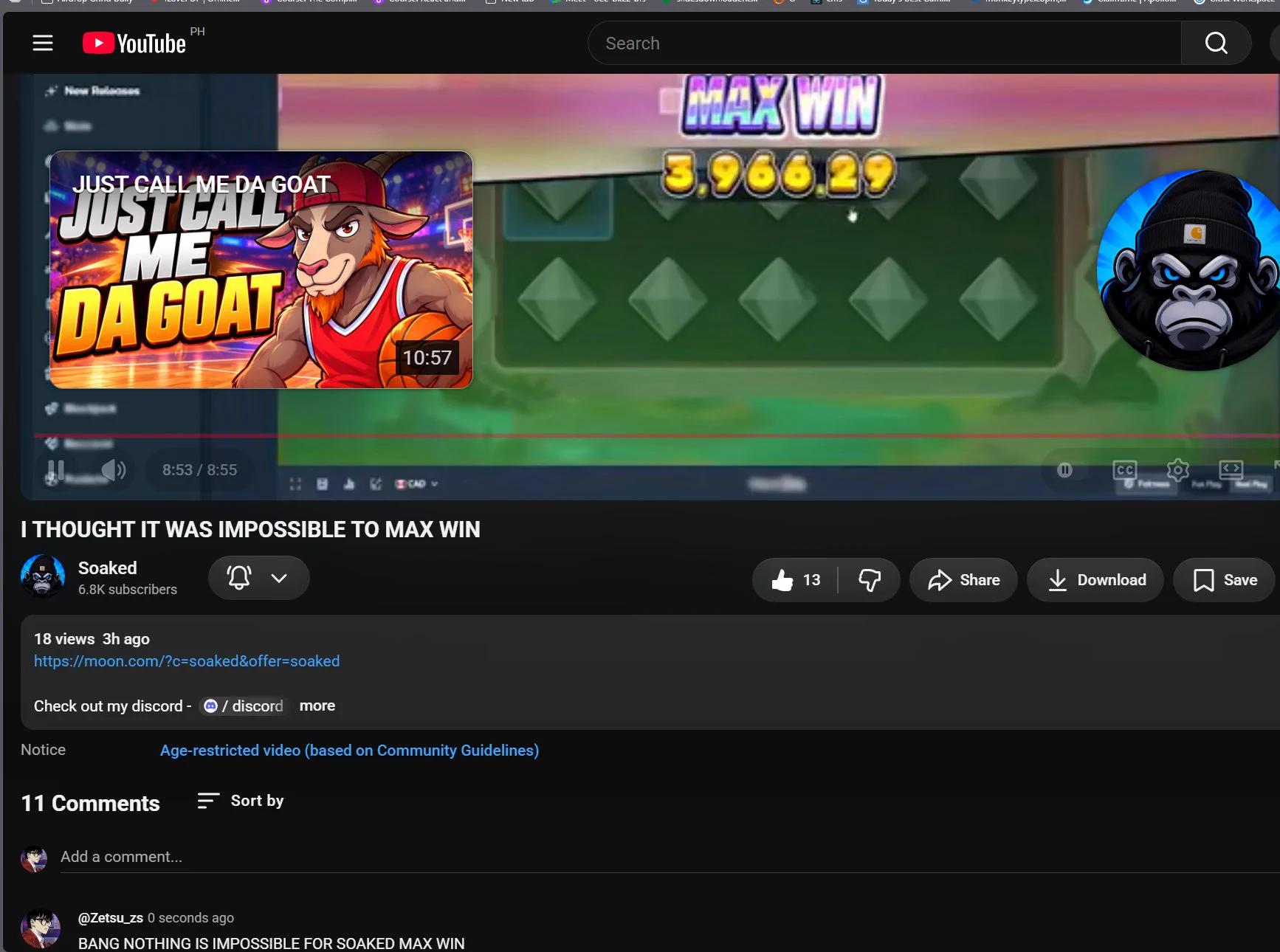Expand description with 'more'
The width and height of the screenshot is (1280, 952).
[x=317, y=706]
